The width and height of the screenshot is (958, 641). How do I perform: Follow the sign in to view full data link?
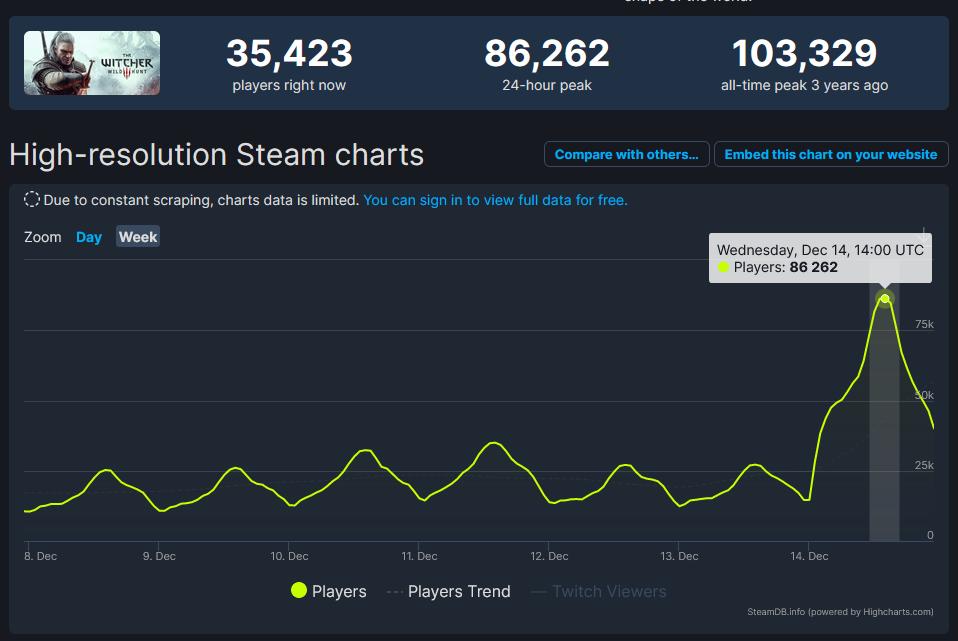[495, 200]
